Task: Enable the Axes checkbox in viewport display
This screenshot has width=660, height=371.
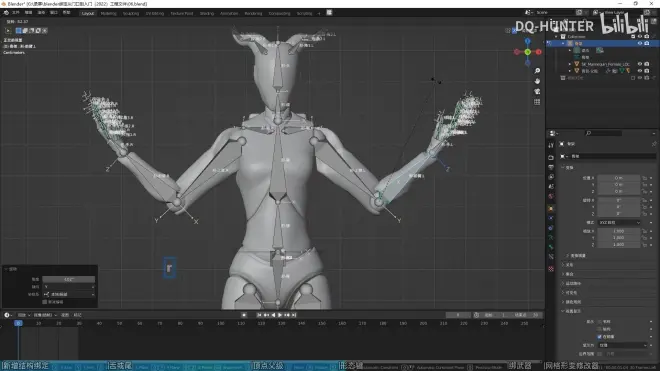Action: (599, 329)
